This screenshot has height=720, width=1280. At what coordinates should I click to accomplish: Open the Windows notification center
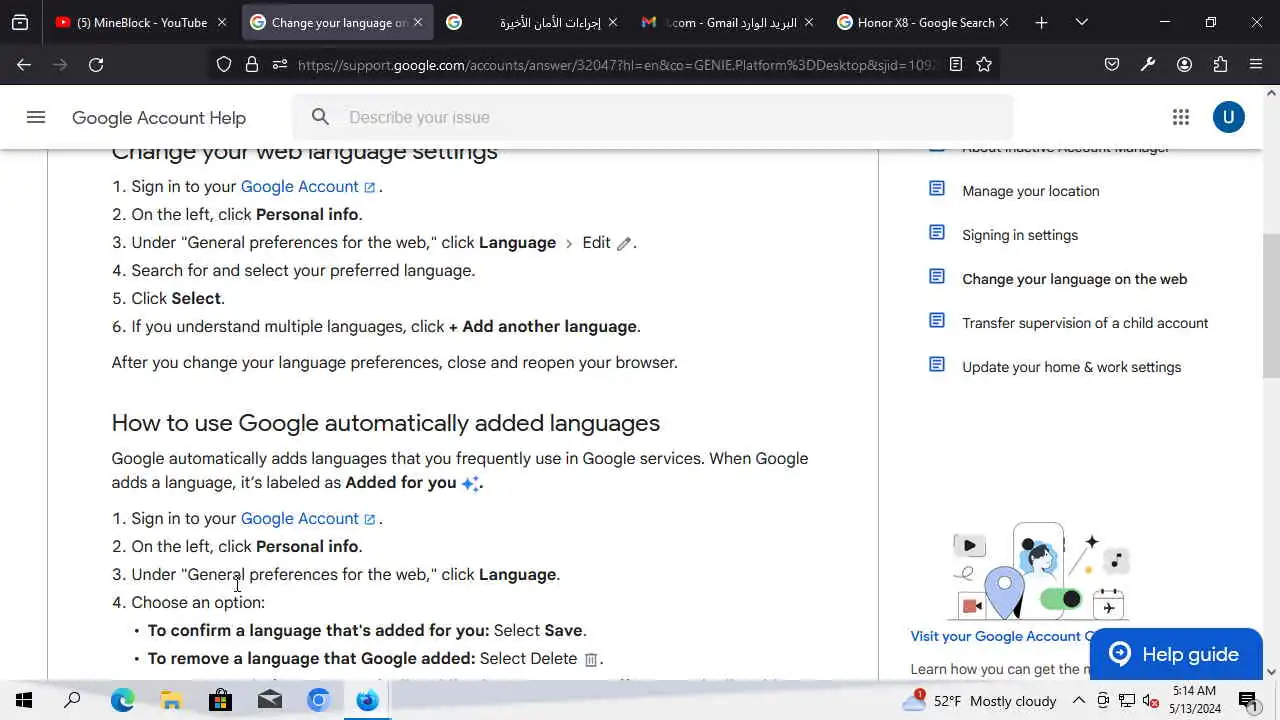(1248, 700)
